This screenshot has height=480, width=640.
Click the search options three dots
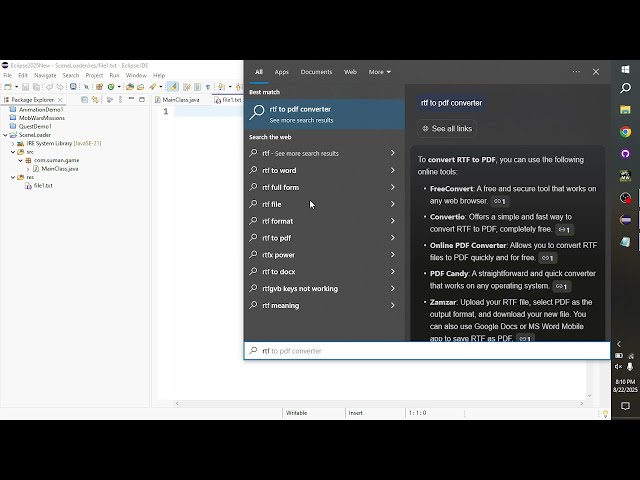click(576, 72)
